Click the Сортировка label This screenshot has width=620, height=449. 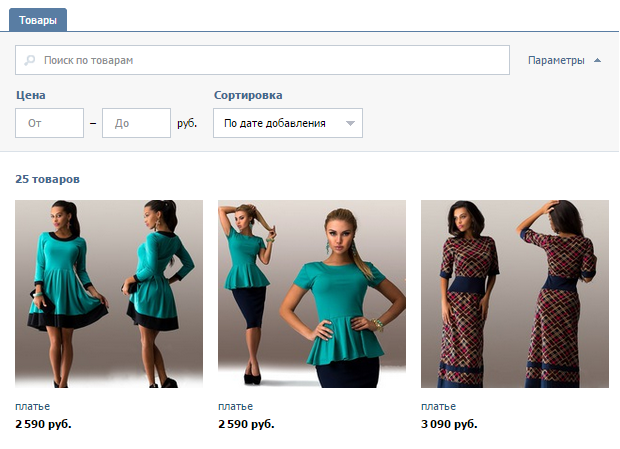click(248, 95)
